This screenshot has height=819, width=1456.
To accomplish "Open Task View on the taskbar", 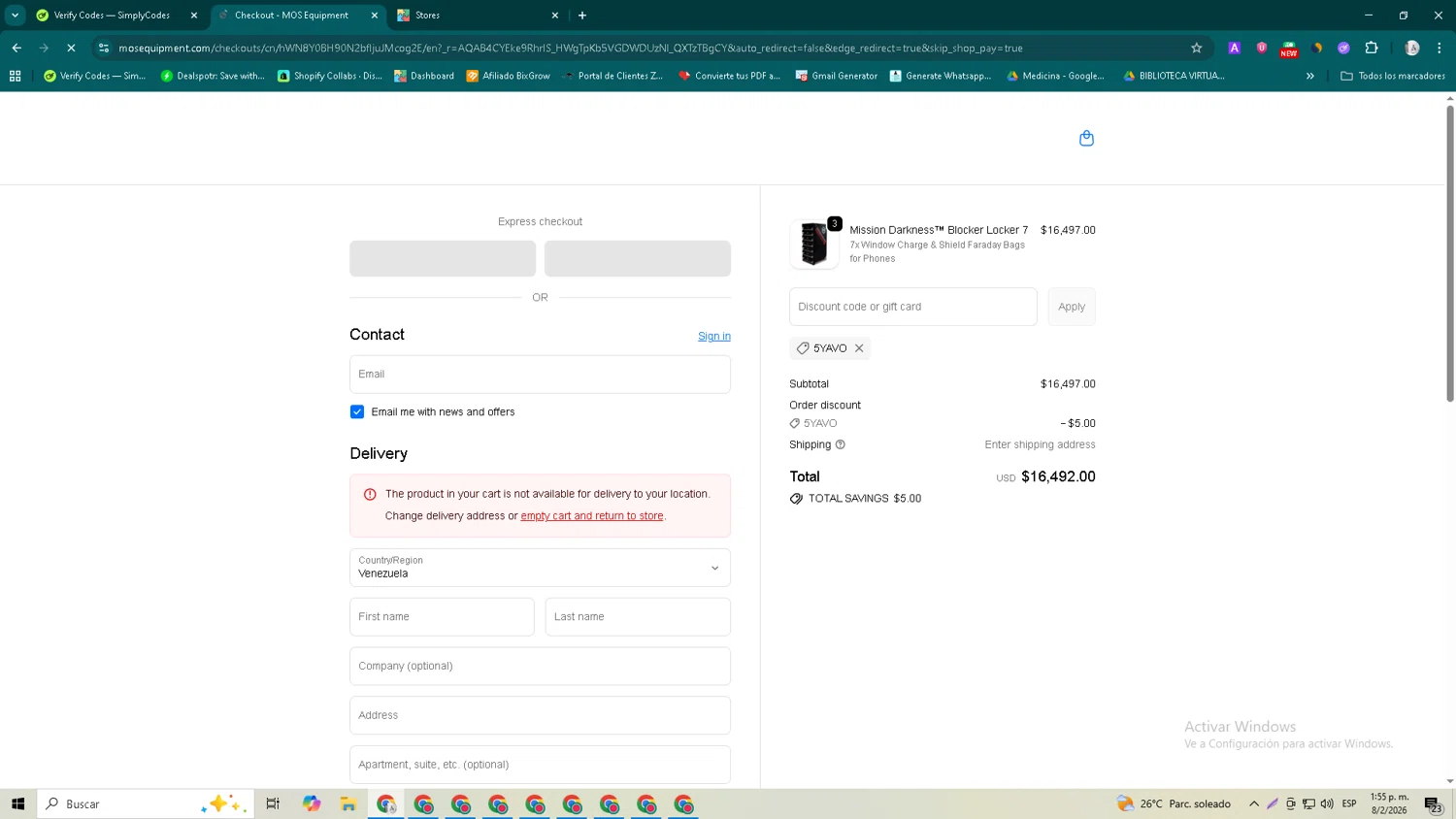I will pos(273,803).
